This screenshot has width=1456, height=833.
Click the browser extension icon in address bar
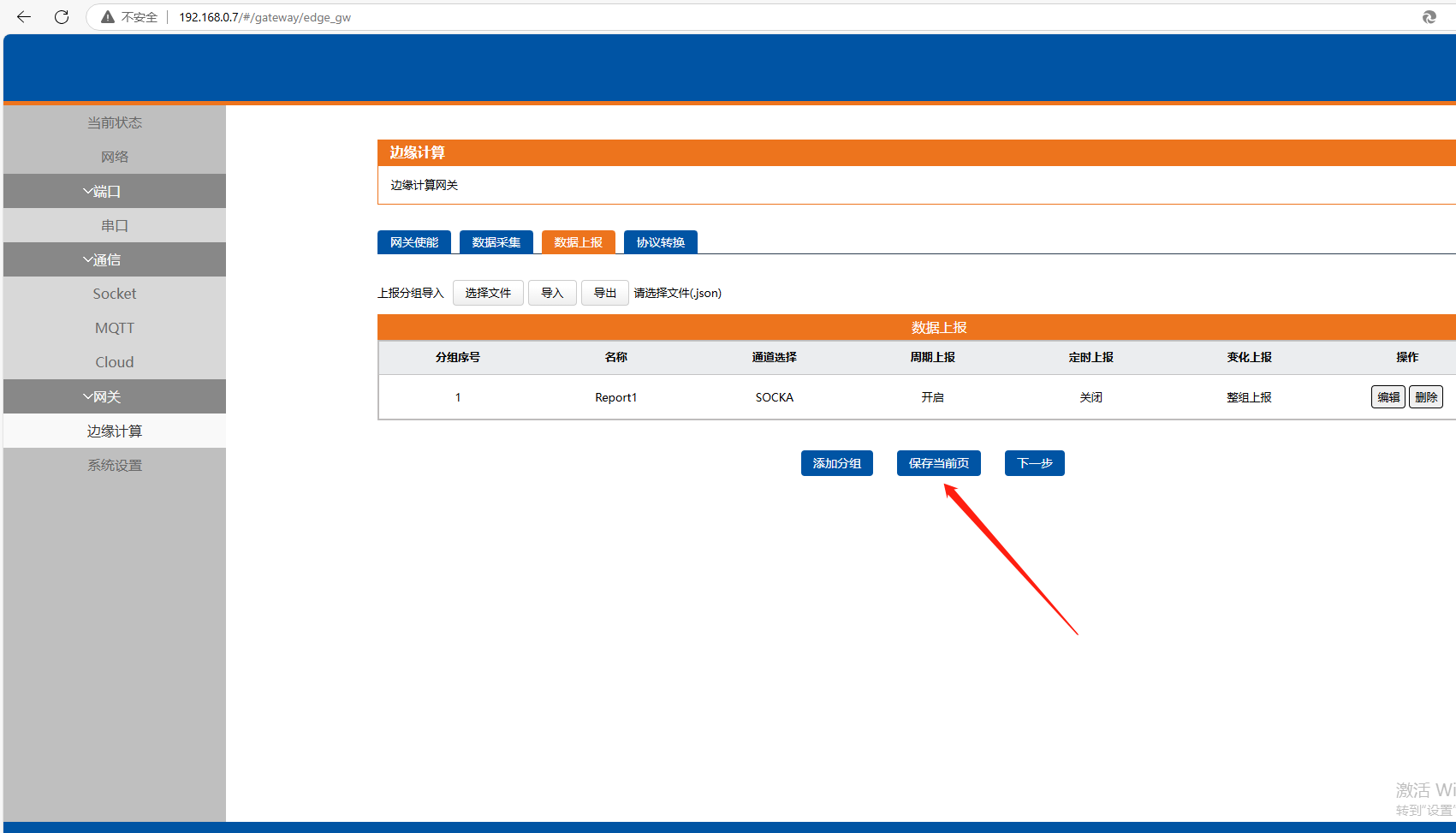point(1429,17)
